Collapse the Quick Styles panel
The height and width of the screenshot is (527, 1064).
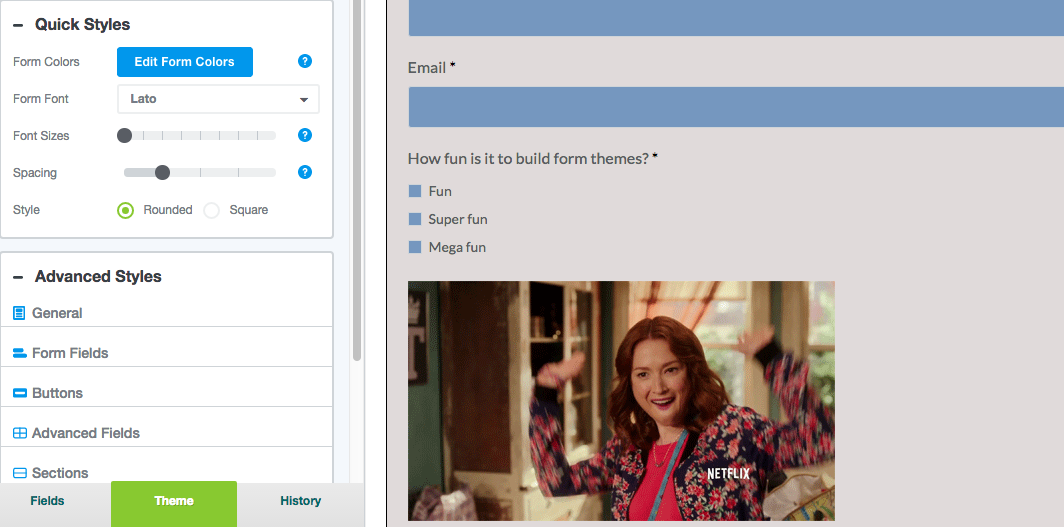tap(18, 24)
